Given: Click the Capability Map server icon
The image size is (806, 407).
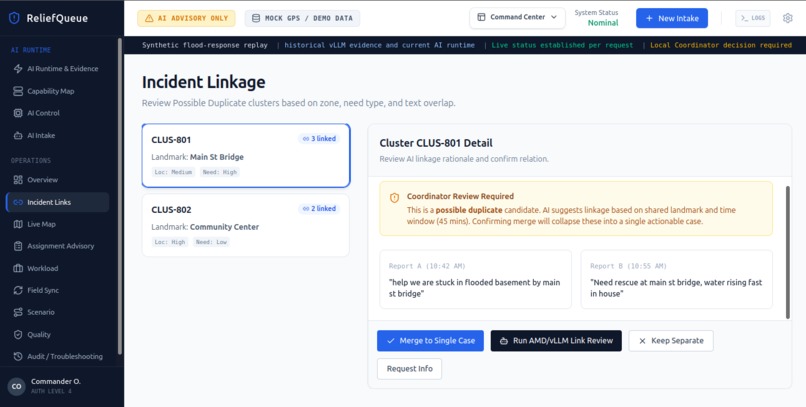Looking at the screenshot, I should (x=18, y=91).
